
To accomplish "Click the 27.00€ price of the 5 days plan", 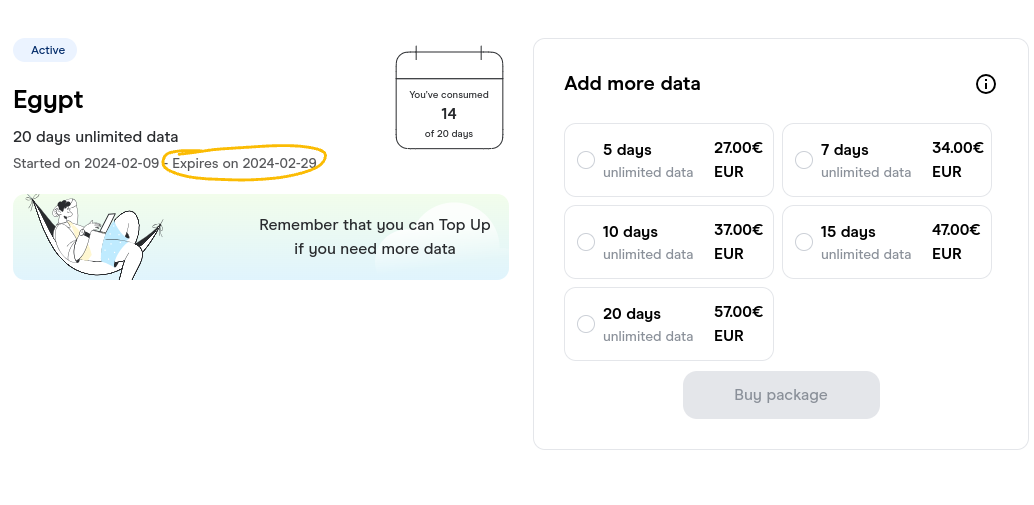I will 738,148.
